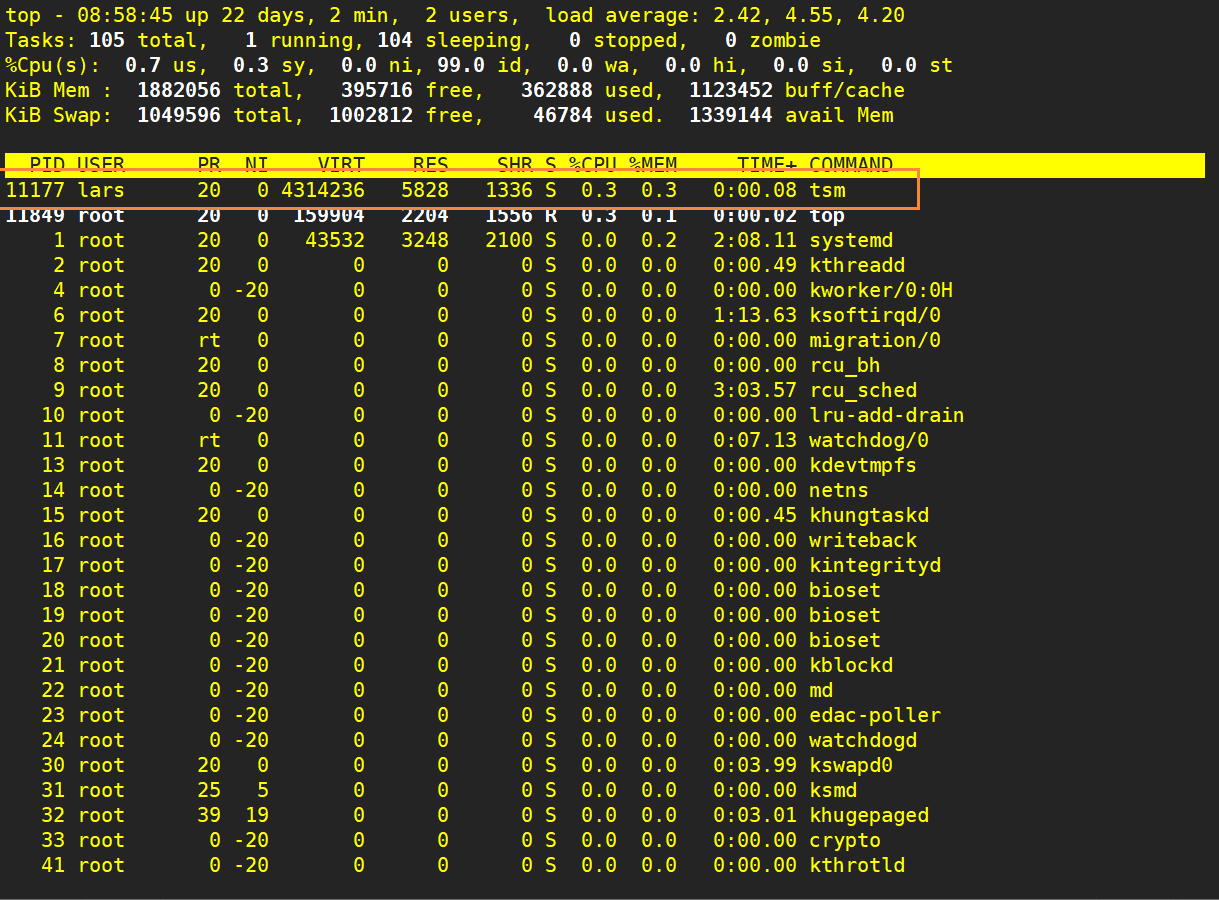Viewport: 1219px width, 900px height.
Task: Click the "migration/0" process name
Action: click(875, 340)
